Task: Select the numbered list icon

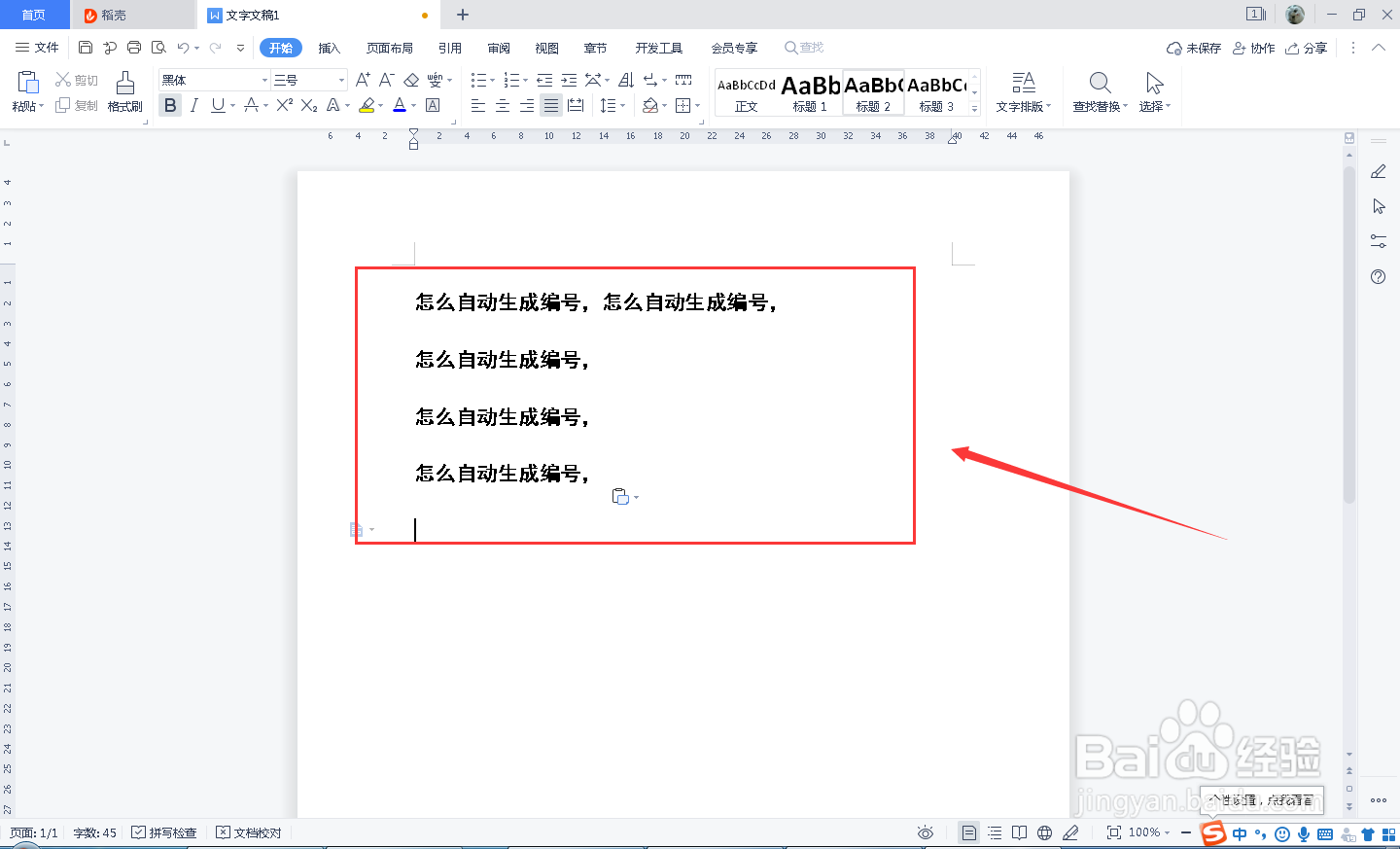Action: pyautogui.click(x=514, y=80)
